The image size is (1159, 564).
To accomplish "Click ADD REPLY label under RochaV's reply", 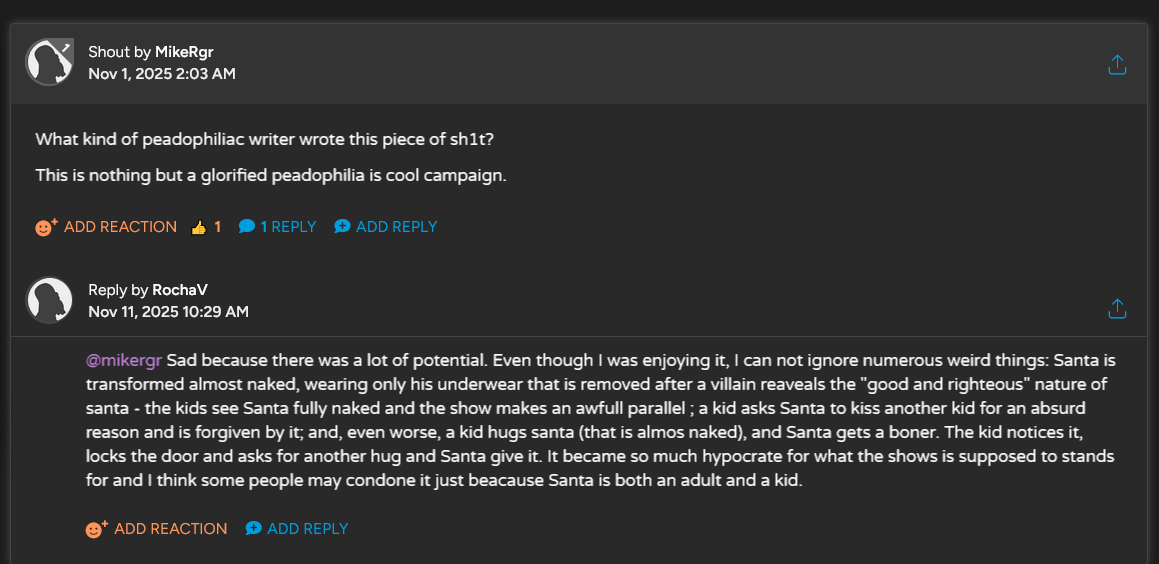I will (308, 529).
